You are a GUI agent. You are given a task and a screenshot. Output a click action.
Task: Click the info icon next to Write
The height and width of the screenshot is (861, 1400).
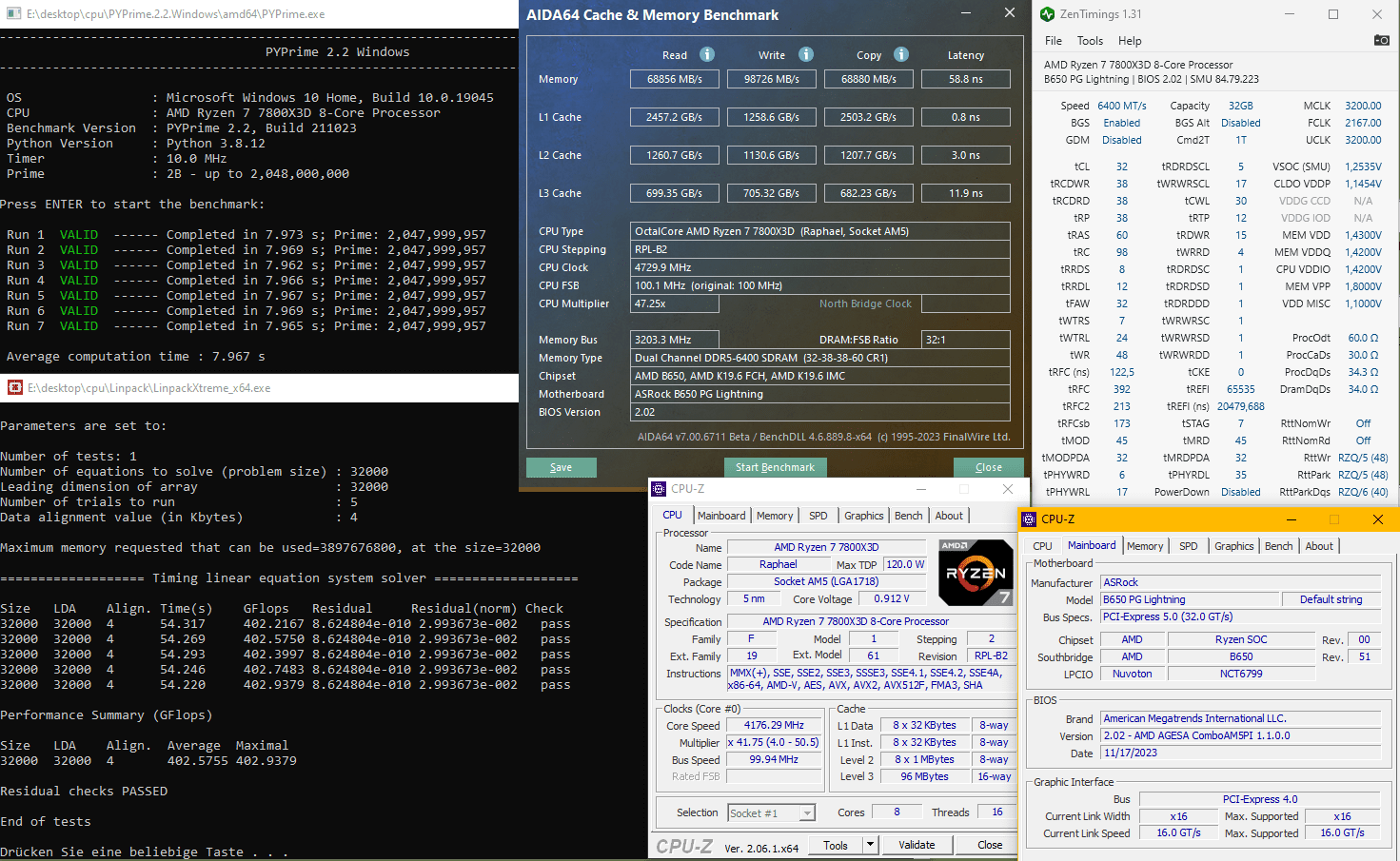coord(806,54)
